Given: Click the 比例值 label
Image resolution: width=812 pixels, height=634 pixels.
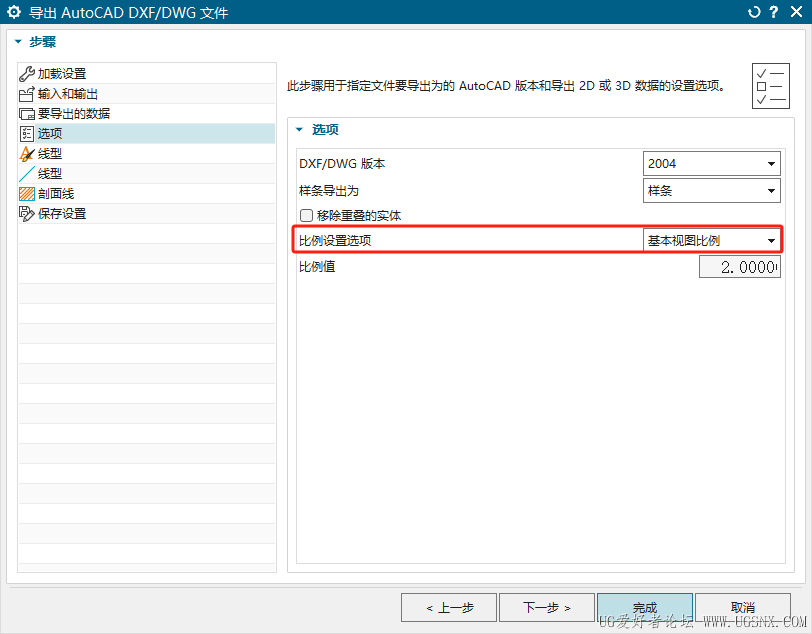Looking at the screenshot, I should (x=317, y=267).
